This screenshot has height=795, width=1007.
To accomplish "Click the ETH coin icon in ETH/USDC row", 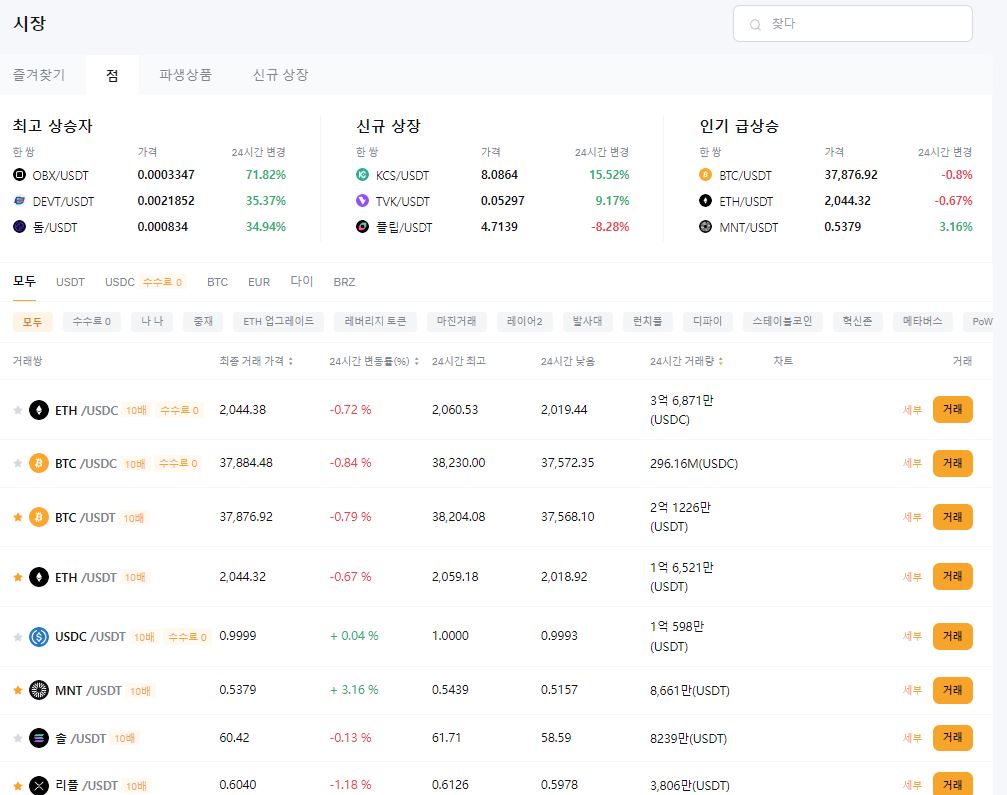I will pos(39,410).
